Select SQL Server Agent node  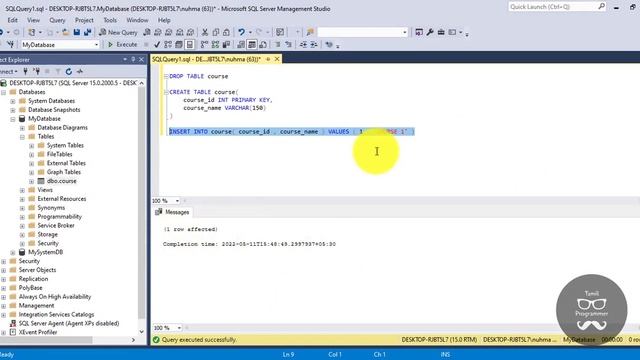point(69,323)
